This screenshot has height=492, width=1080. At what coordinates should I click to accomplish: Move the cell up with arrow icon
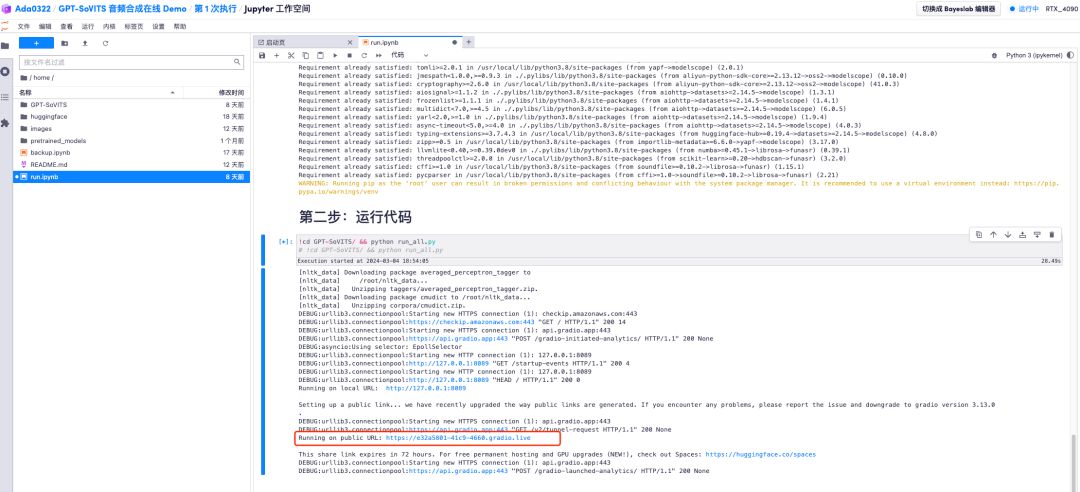993,235
